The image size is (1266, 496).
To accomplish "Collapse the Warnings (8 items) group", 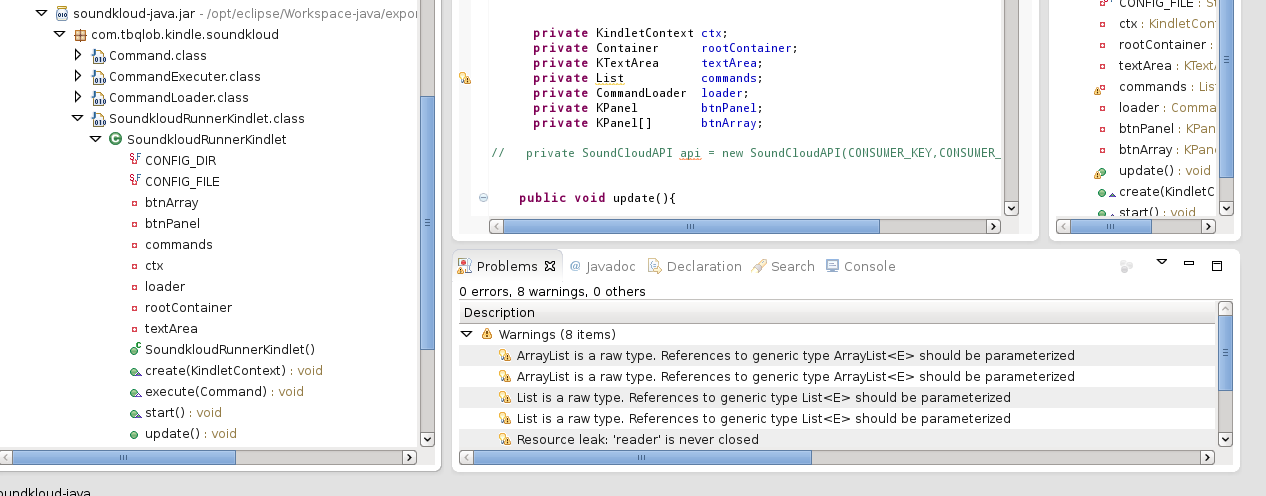I will point(467,334).
